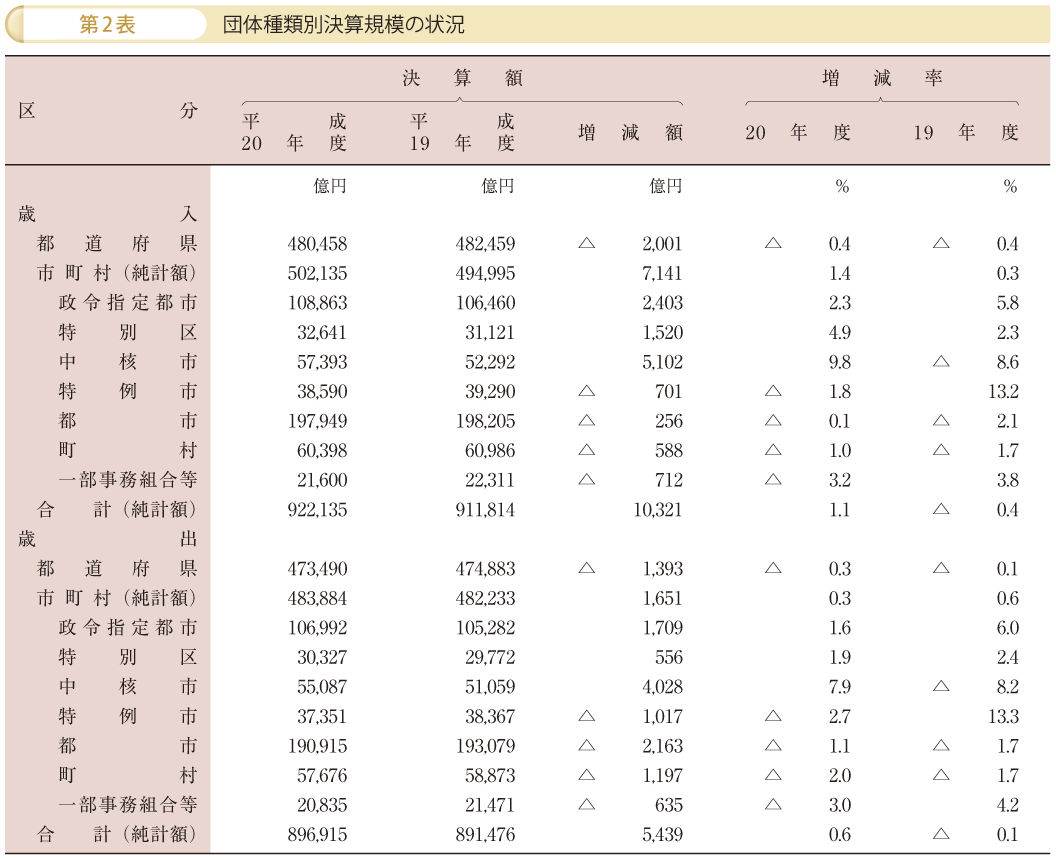Viewport: 1056px width, 860px height.
Task: Select the value 4,028
Action: point(662,687)
